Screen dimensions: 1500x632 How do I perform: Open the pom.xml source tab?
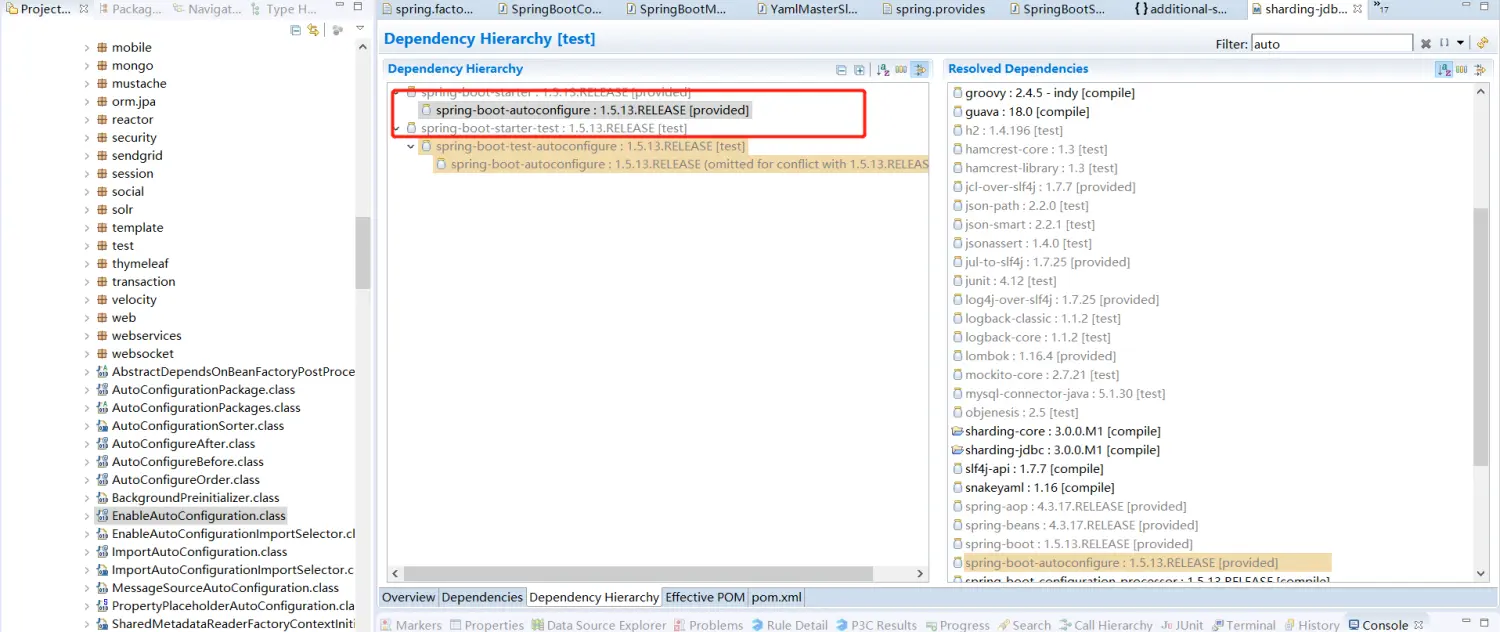click(x=777, y=597)
